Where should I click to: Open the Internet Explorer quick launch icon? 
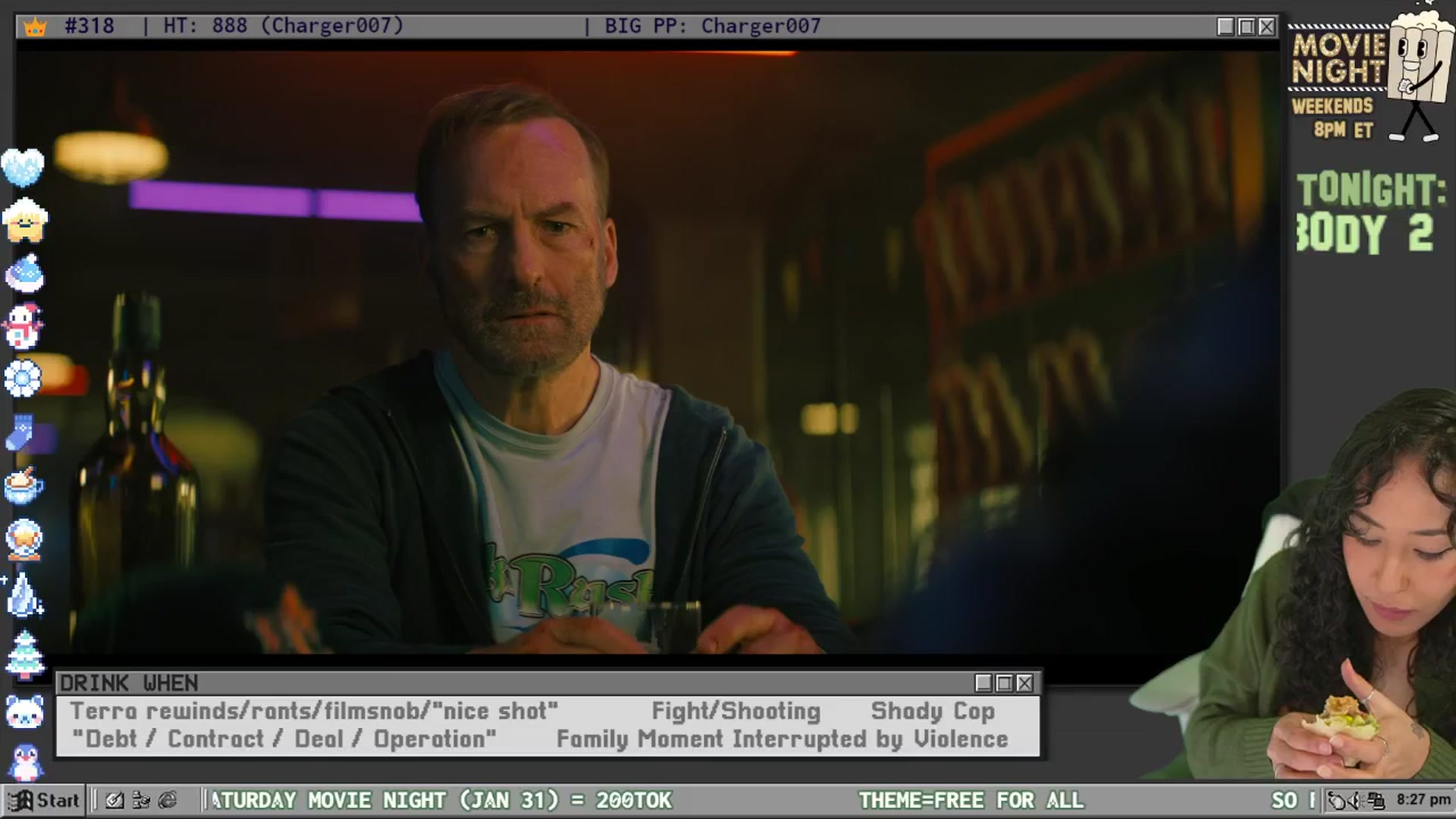168,800
